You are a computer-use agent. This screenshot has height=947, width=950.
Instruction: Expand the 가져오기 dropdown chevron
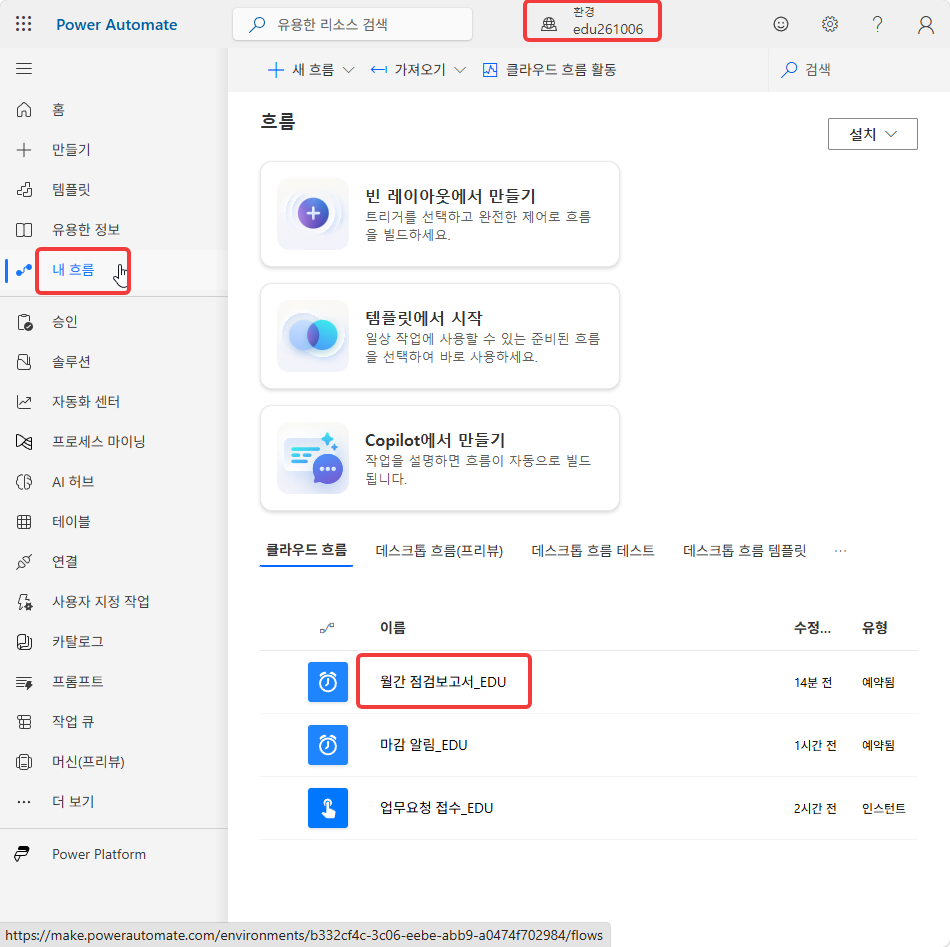[460, 70]
